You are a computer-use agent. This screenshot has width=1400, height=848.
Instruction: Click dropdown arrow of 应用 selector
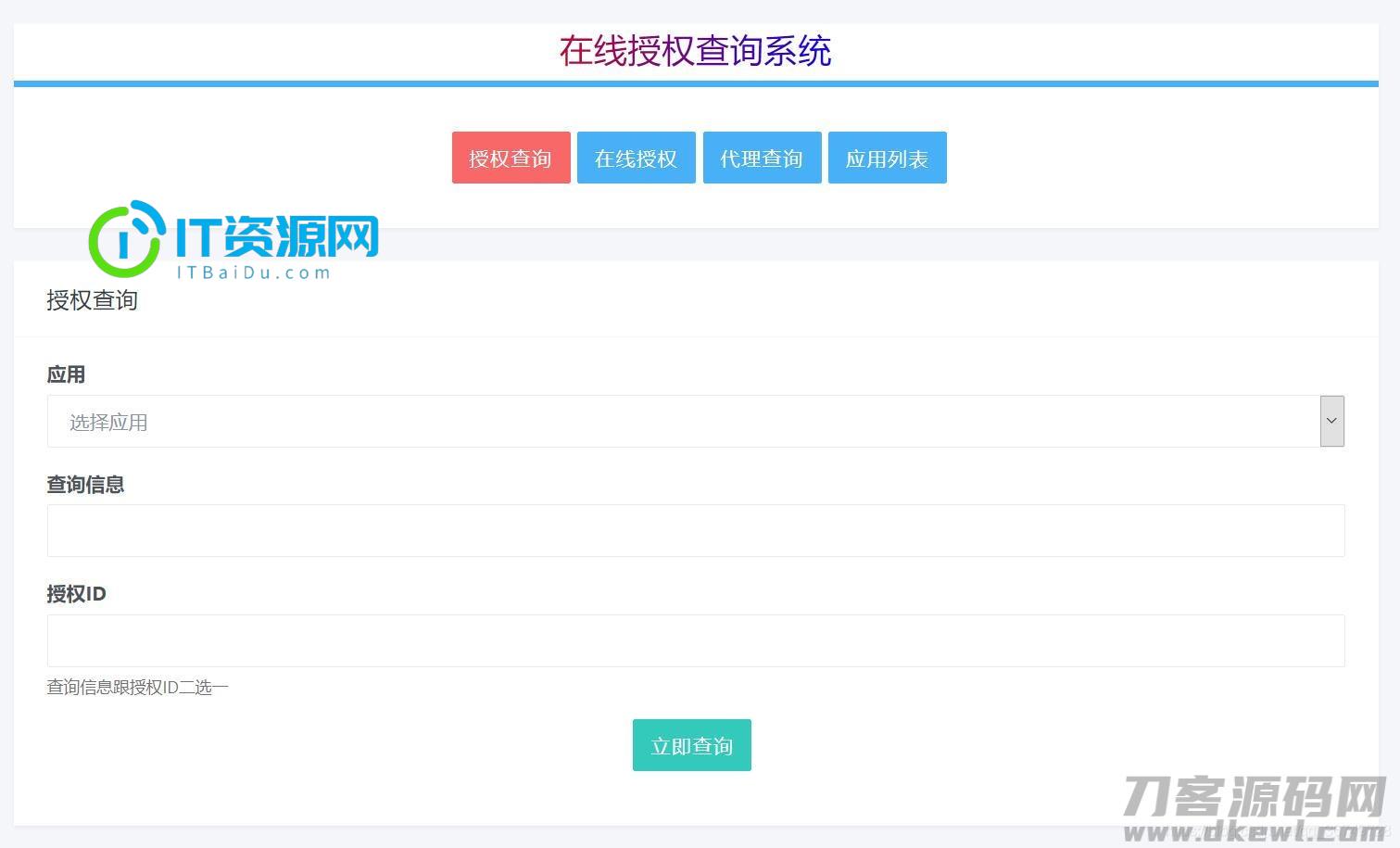1331,422
